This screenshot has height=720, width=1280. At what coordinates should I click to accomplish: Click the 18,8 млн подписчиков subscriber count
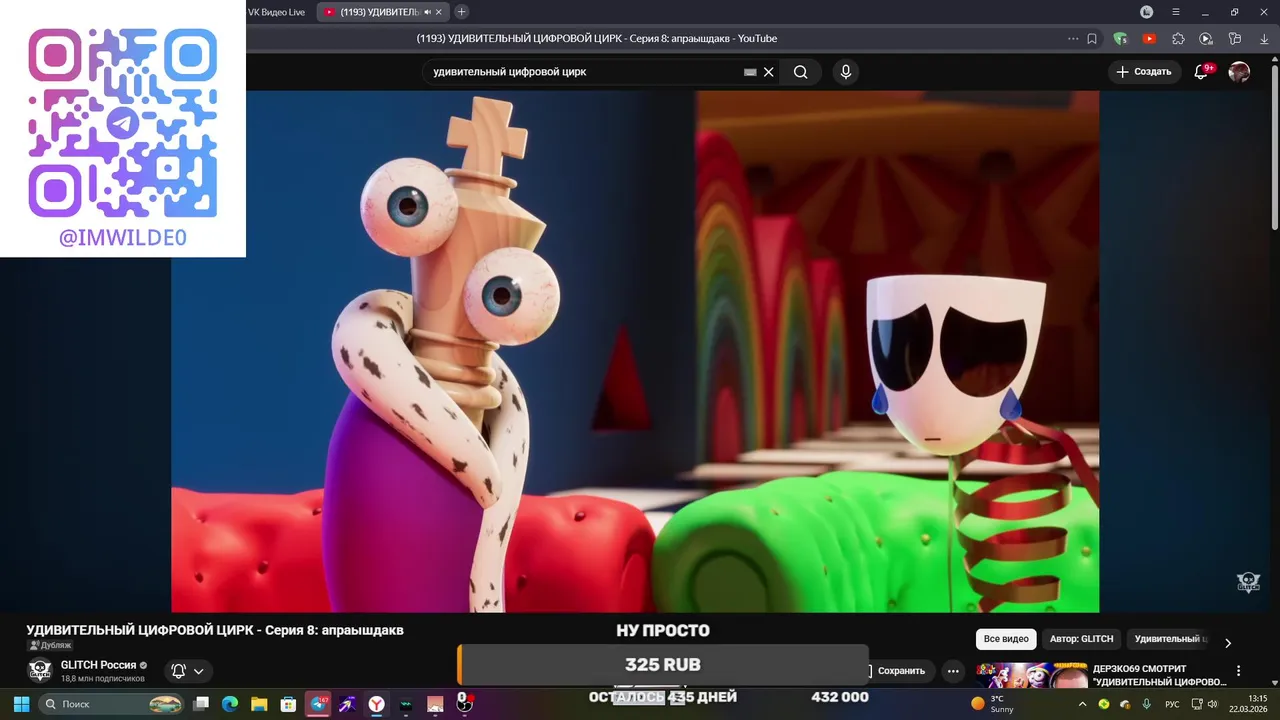click(x=103, y=679)
